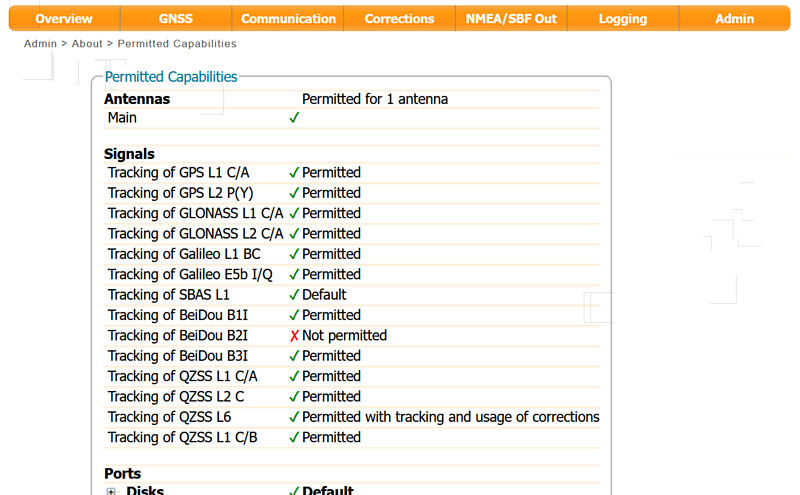Viewport: 800px width, 495px height.
Task: Click checkmark for GLONASS L2 C/A
Action: [294, 234]
